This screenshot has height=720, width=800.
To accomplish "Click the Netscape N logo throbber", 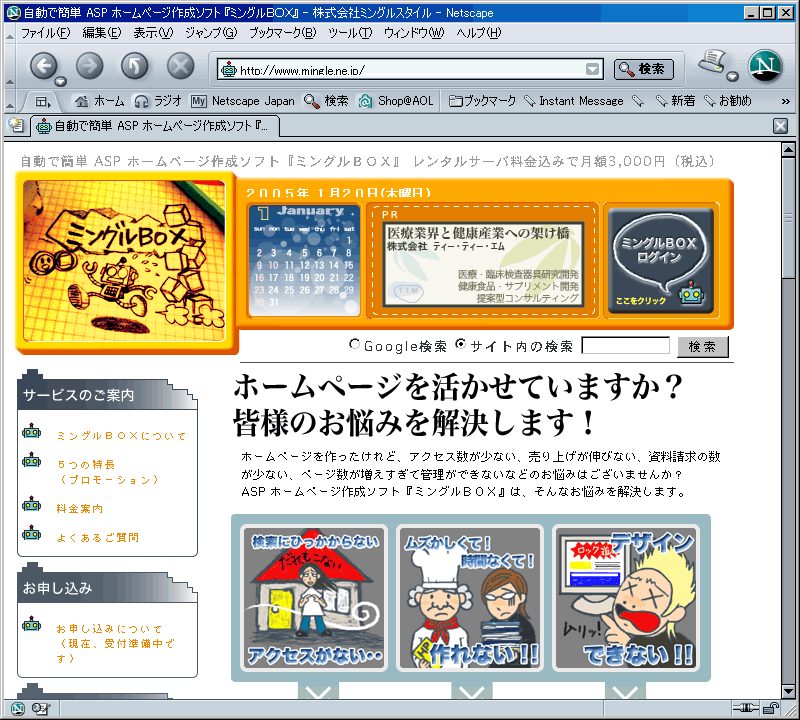I will click(765, 66).
